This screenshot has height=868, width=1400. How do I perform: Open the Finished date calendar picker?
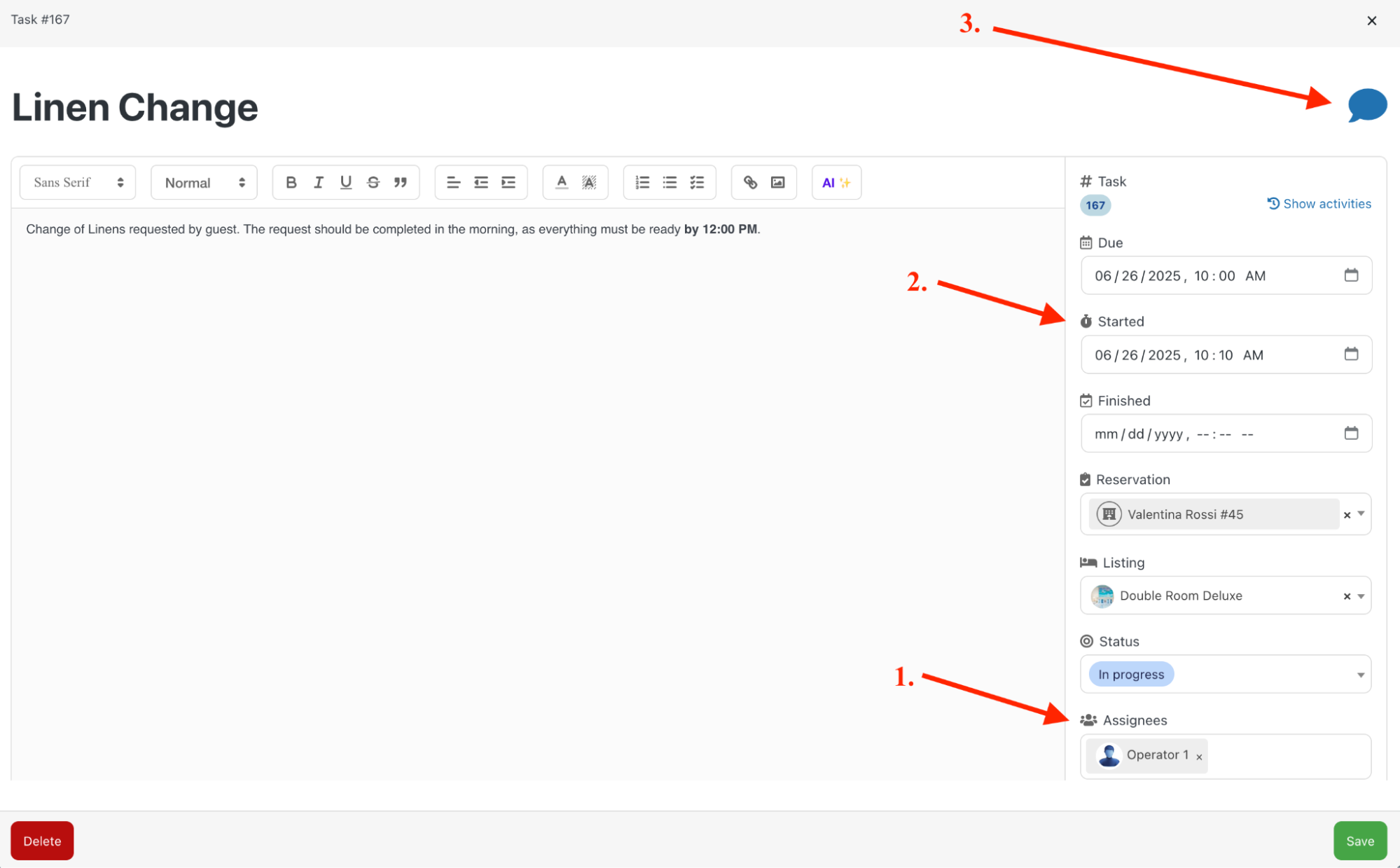[x=1351, y=434]
